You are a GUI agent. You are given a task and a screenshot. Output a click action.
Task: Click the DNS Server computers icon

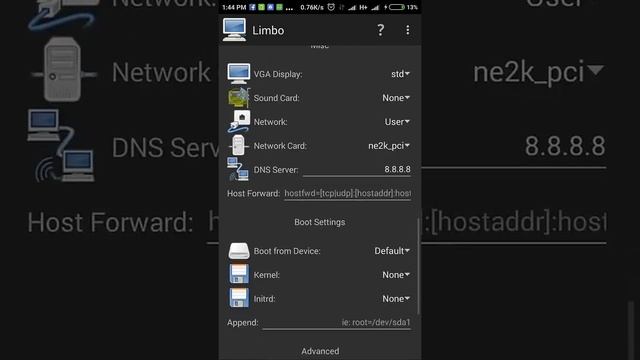238,169
